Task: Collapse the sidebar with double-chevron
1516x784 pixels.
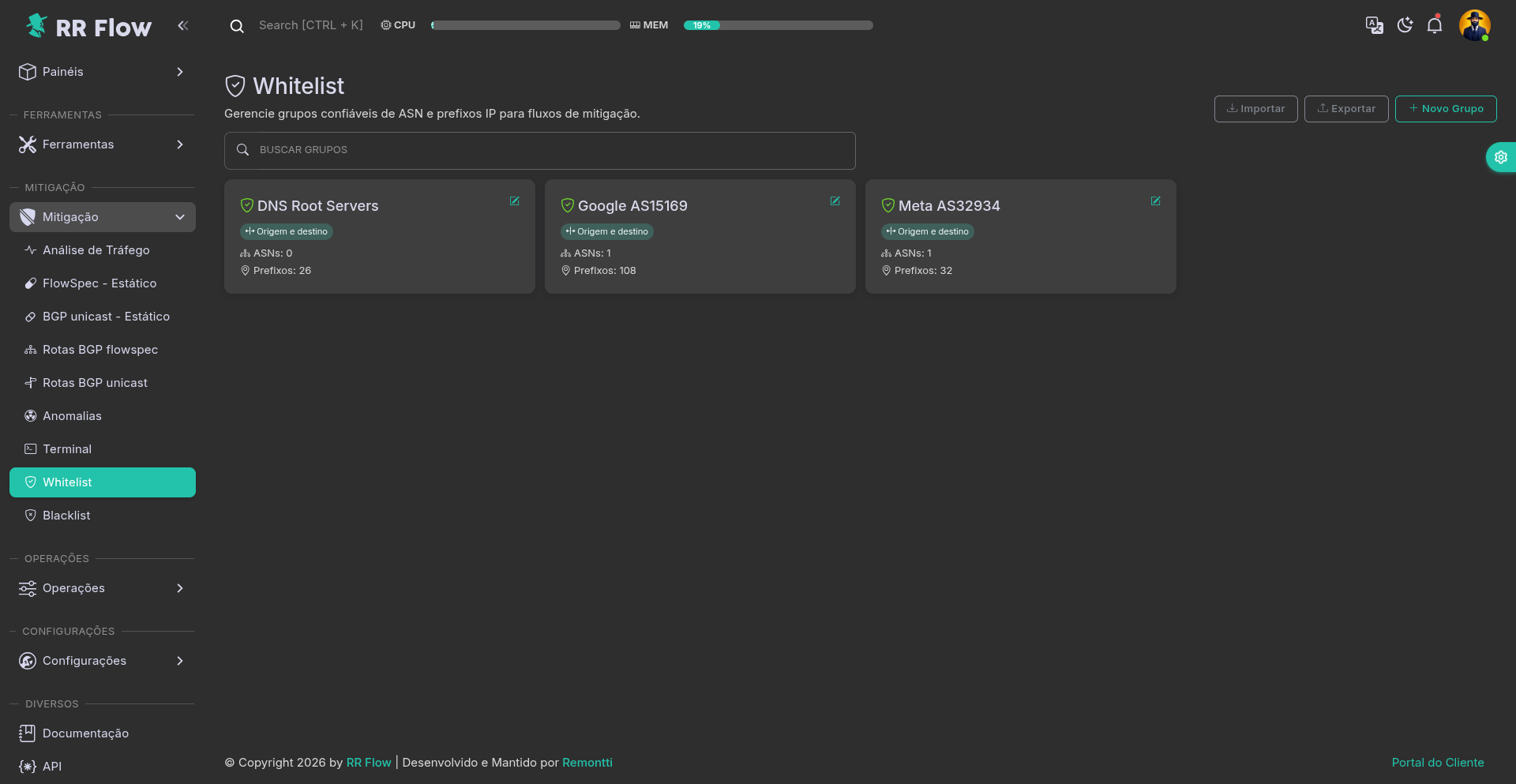Action: [x=183, y=26]
